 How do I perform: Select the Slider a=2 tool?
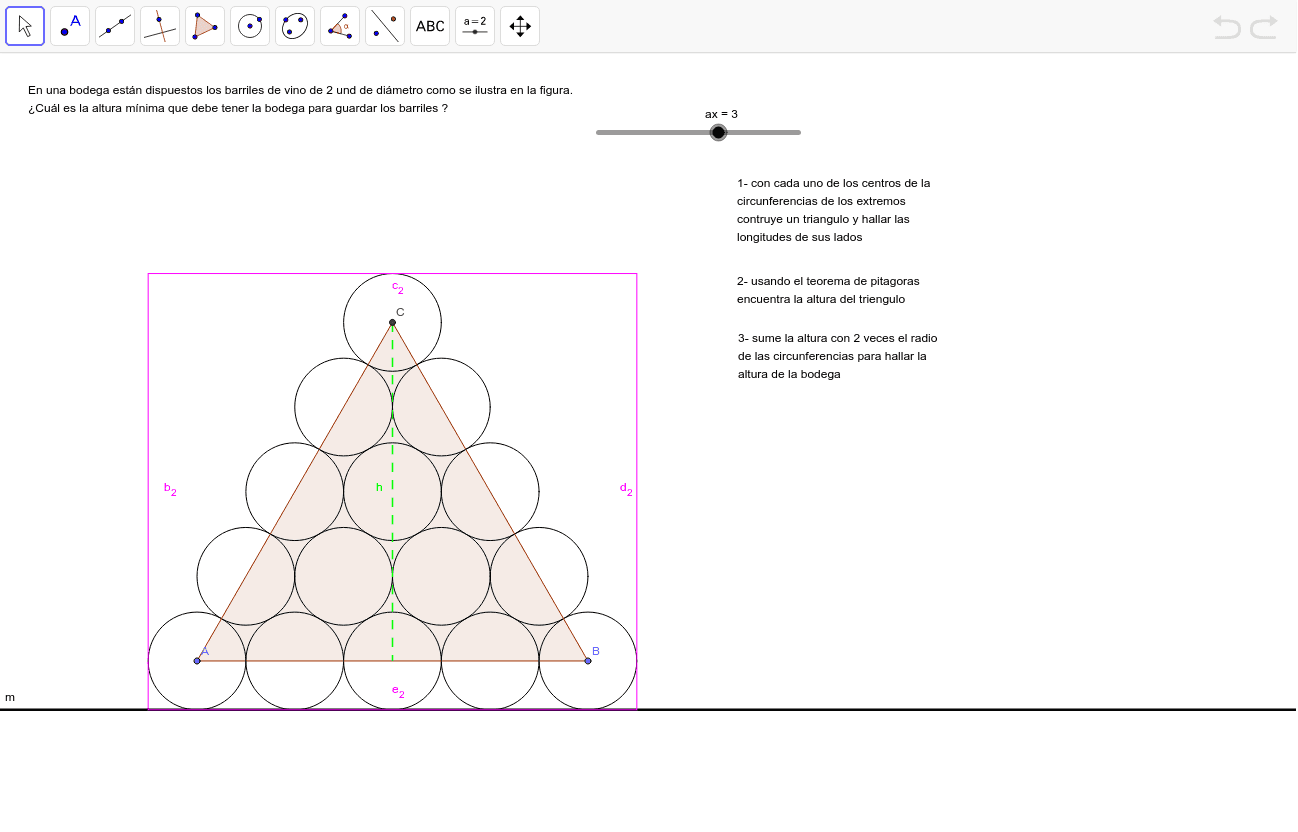(475, 26)
